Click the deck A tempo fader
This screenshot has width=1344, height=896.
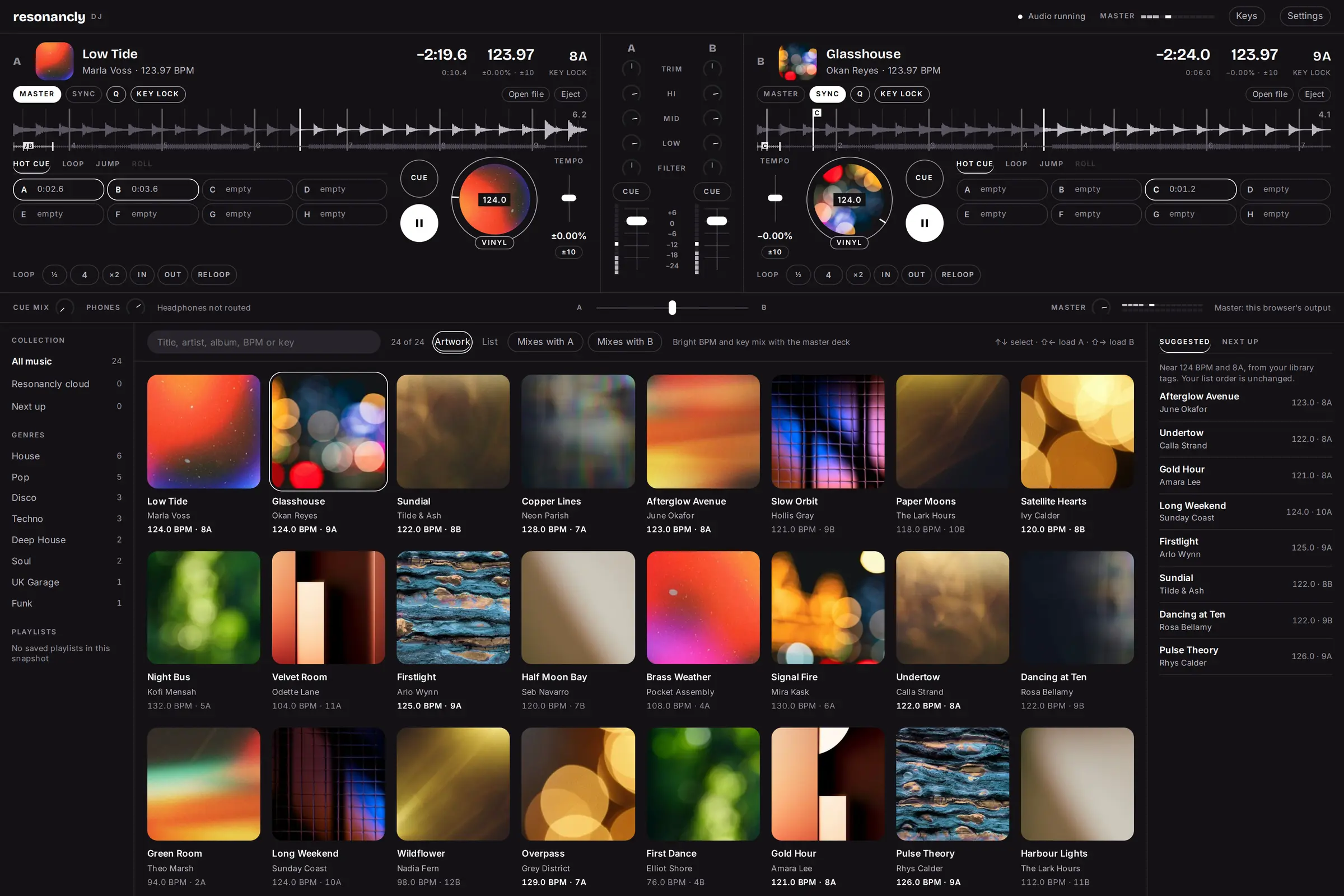568,198
